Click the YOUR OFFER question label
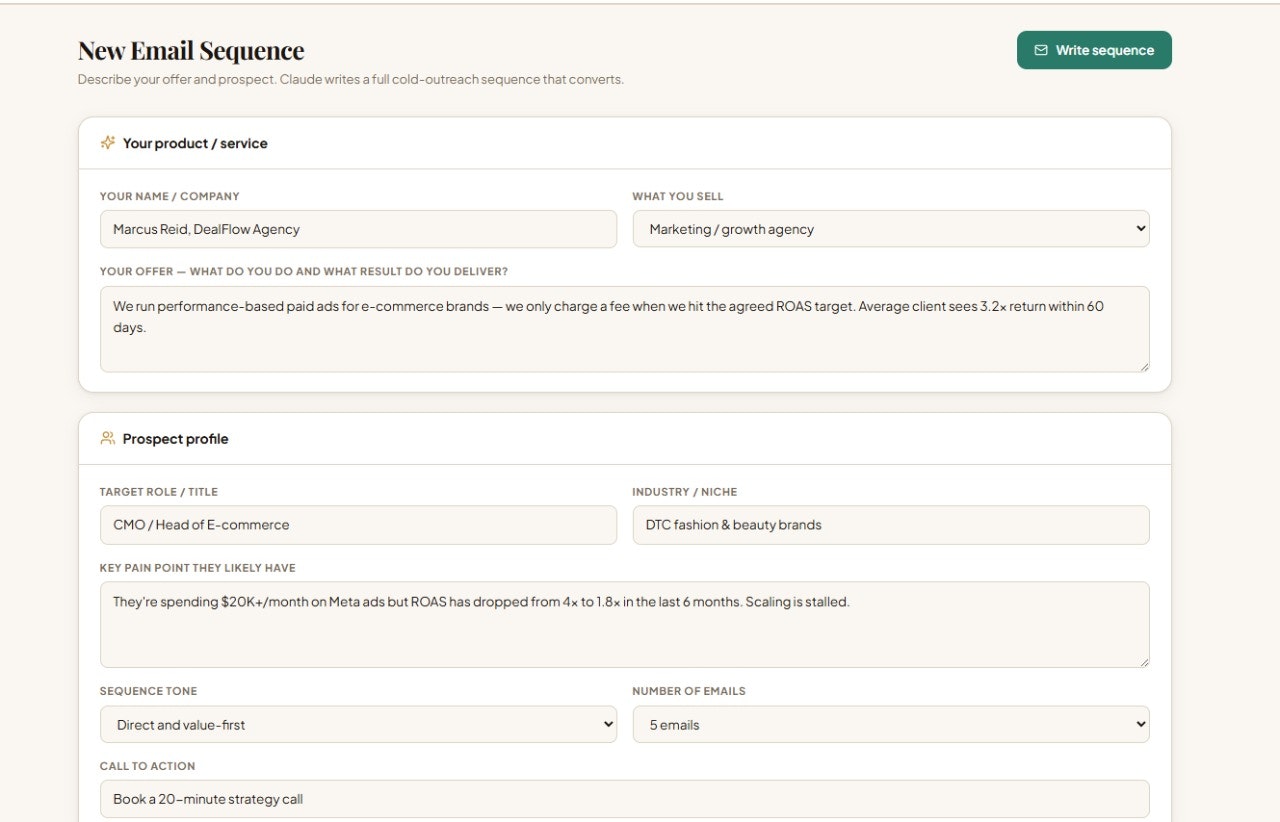This screenshot has width=1280, height=822. tap(304, 272)
